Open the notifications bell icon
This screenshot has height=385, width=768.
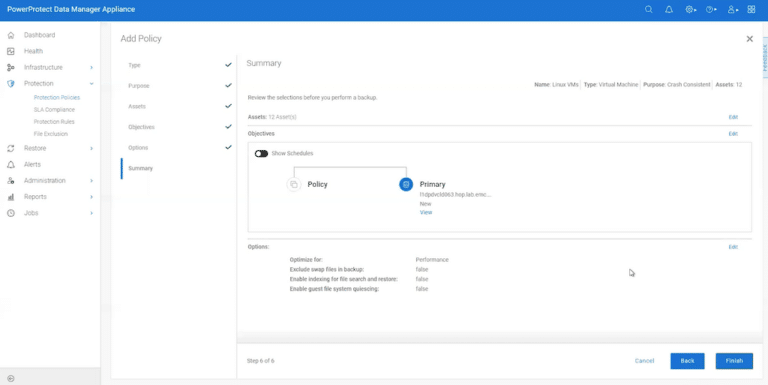coord(669,9)
